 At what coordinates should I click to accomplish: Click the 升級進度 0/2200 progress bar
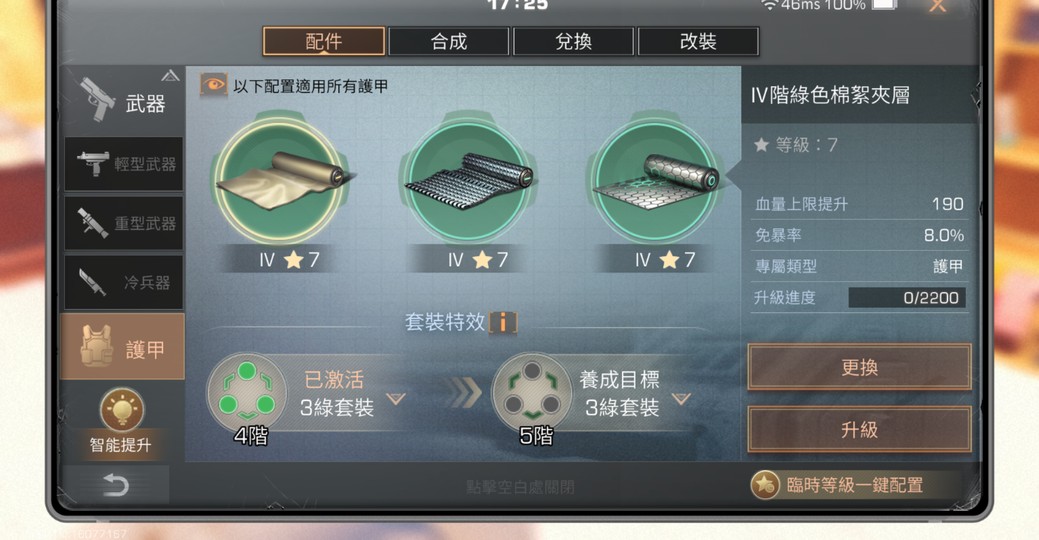pyautogui.click(x=906, y=297)
